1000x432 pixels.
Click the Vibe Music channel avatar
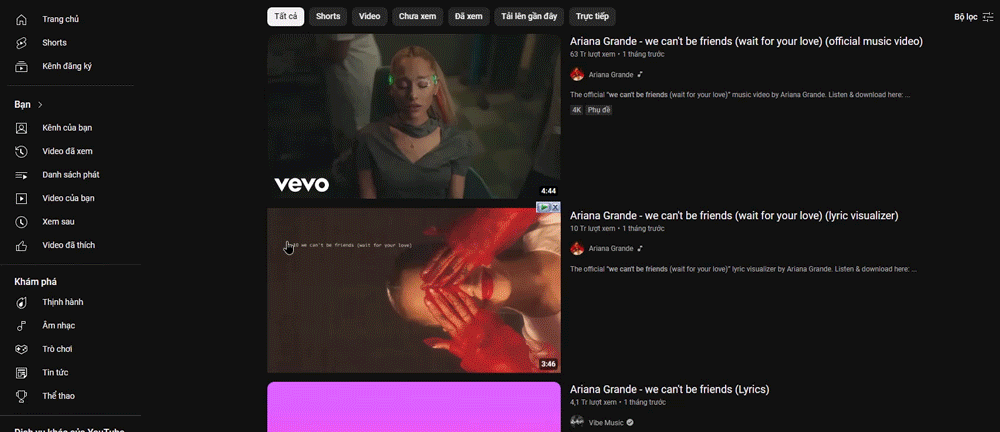click(x=577, y=422)
